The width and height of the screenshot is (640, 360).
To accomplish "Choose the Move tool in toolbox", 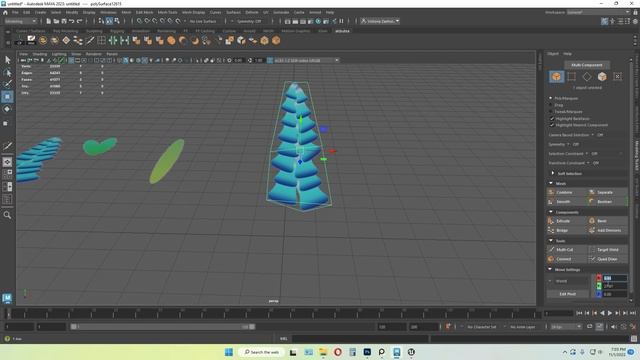I will tap(7, 97).
